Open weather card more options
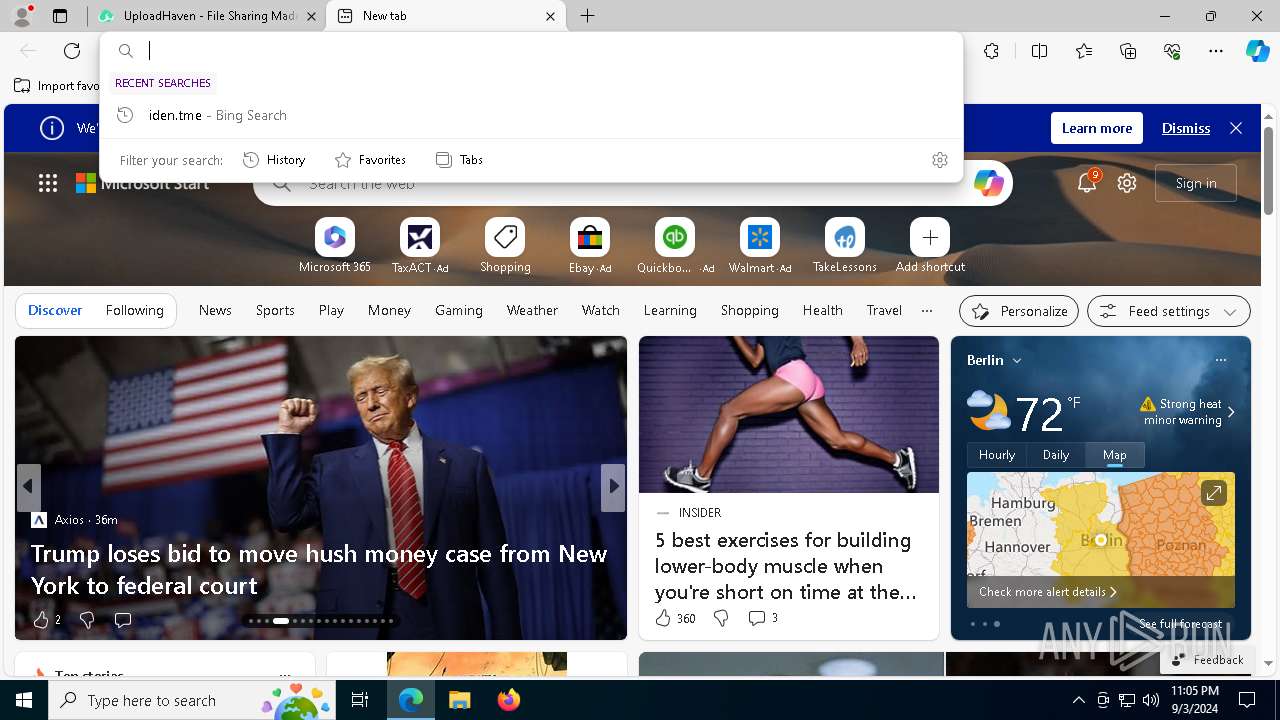This screenshot has height=720, width=1280. (1220, 360)
